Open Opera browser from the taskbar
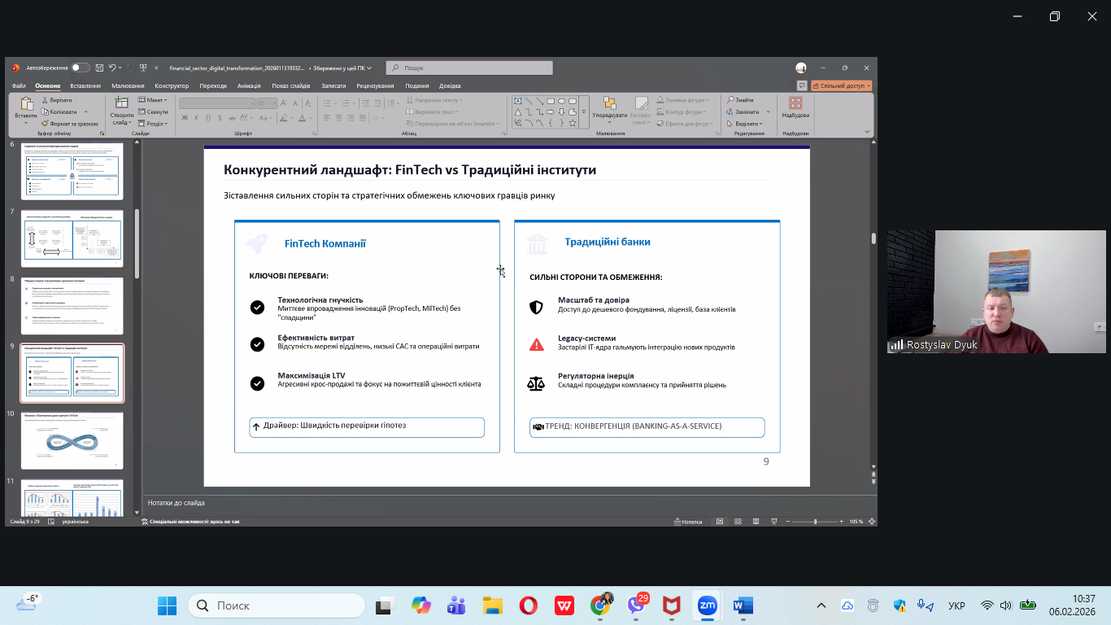 [x=528, y=606]
